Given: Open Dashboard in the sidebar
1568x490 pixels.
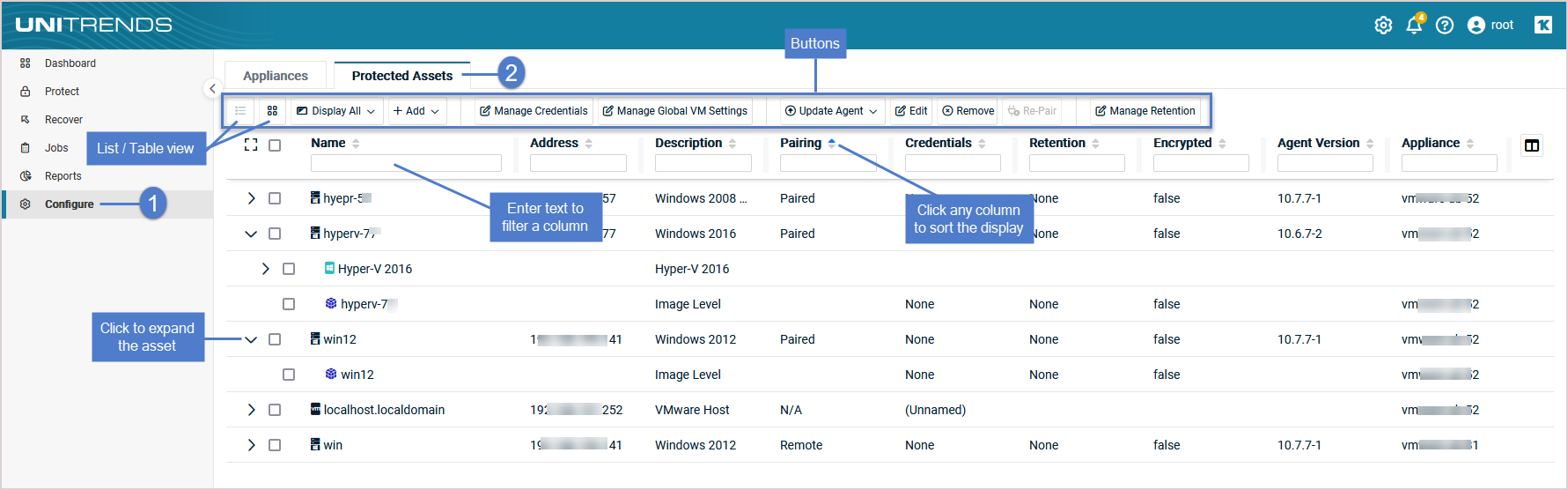Looking at the screenshot, I should [70, 63].
